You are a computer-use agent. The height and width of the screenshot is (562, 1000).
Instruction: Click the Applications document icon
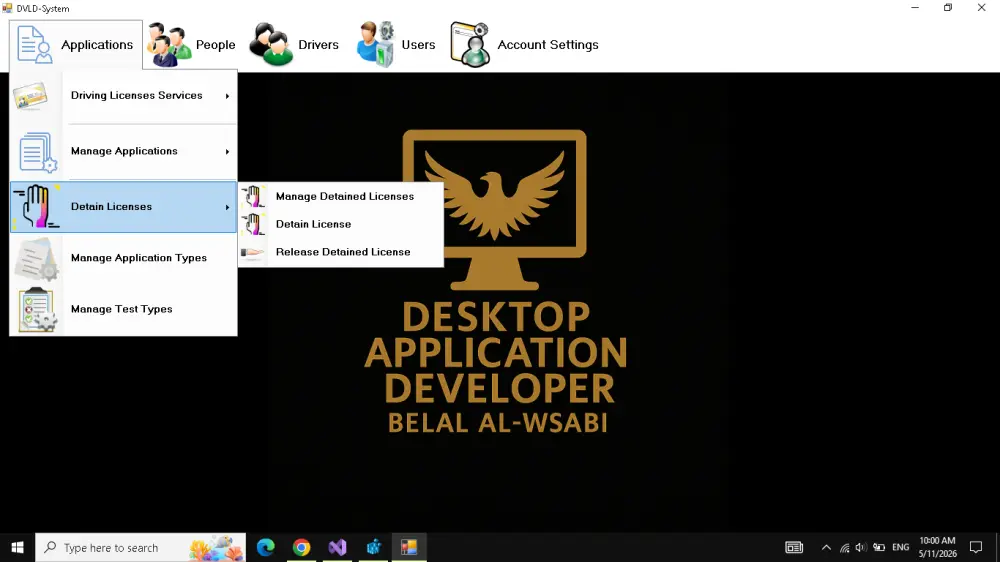[x=34, y=45]
